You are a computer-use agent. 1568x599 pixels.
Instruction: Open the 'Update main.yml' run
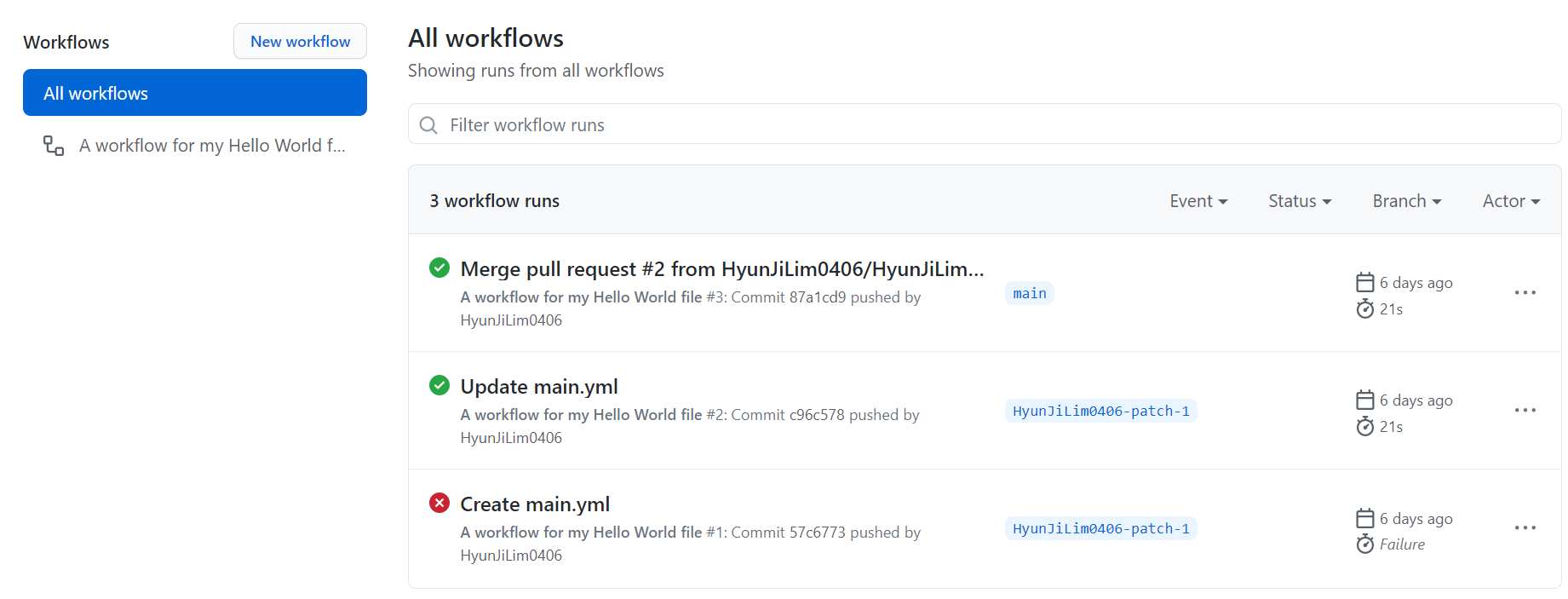tap(539, 387)
